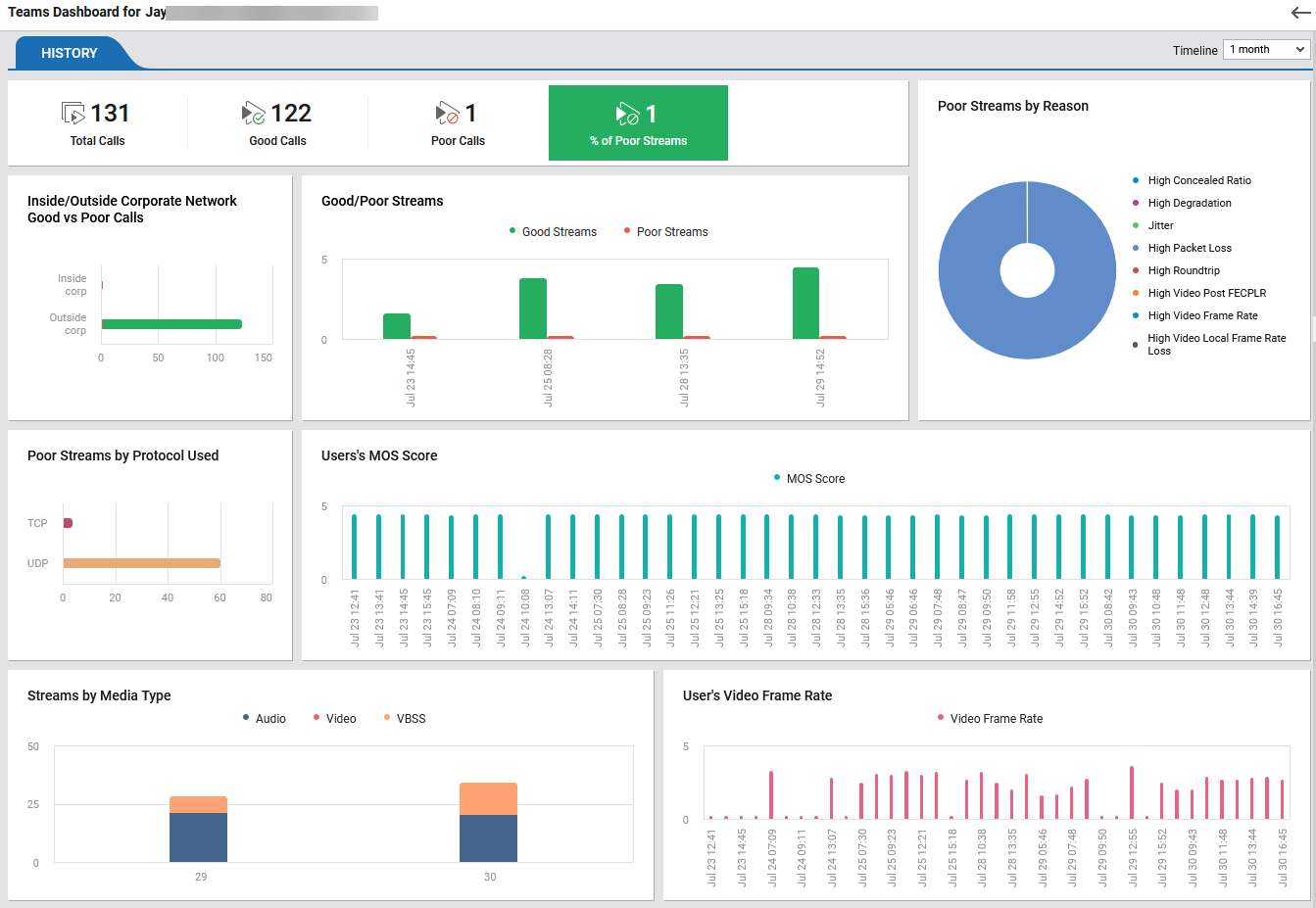
Task: Click the VBSS orange legend swatch
Action: (387, 718)
